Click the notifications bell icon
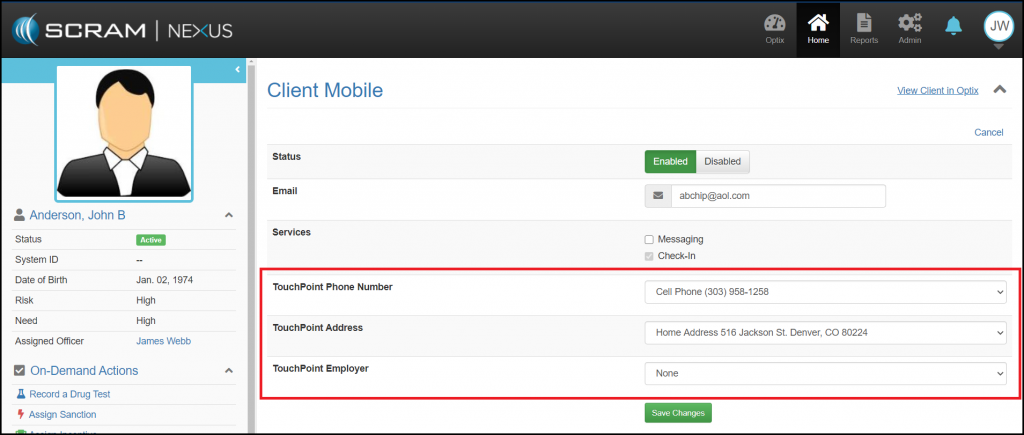The image size is (1024, 435). pyautogui.click(x=953, y=26)
